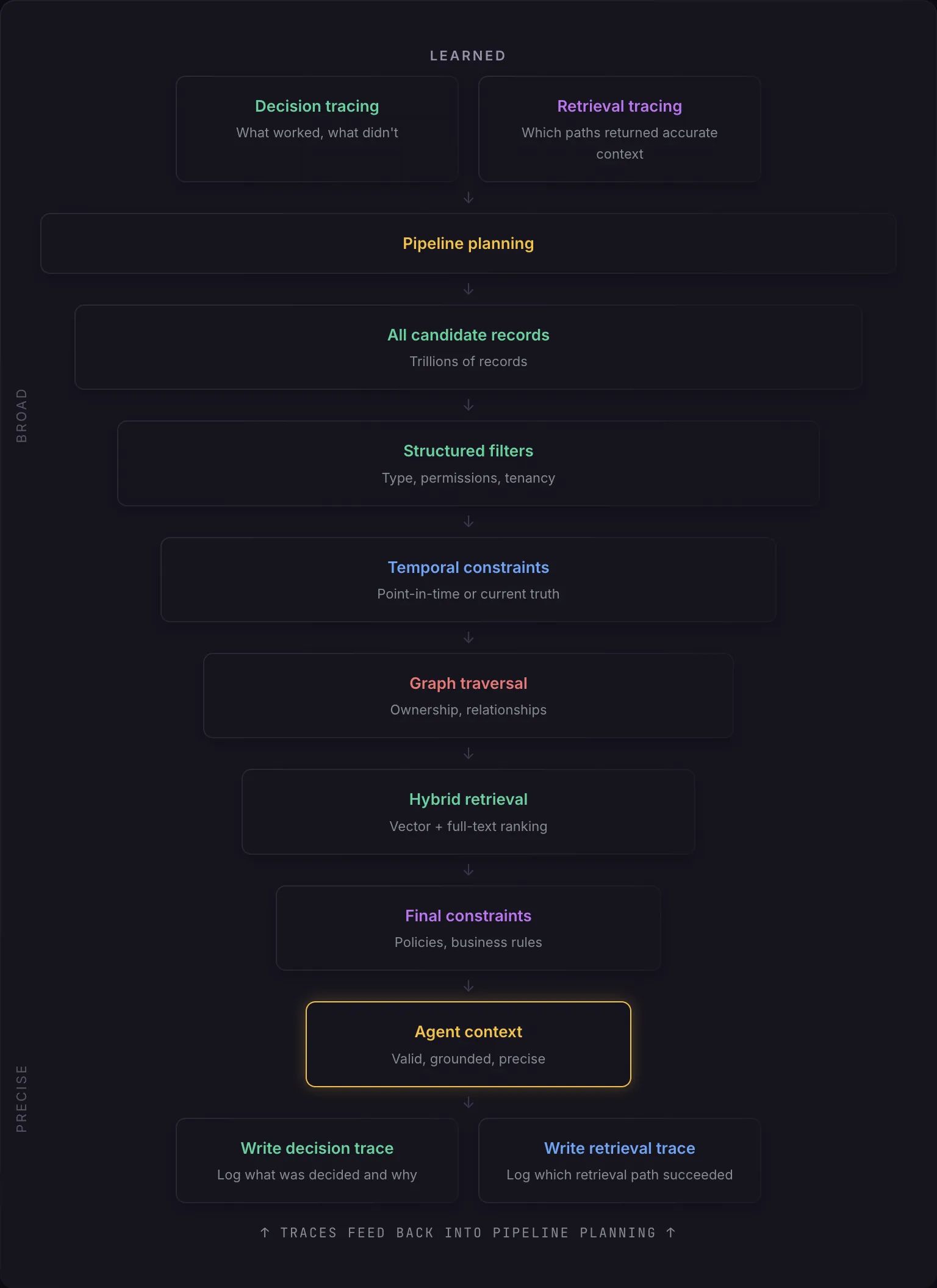Click arrow between candidate records and Structured filters

pos(468,405)
